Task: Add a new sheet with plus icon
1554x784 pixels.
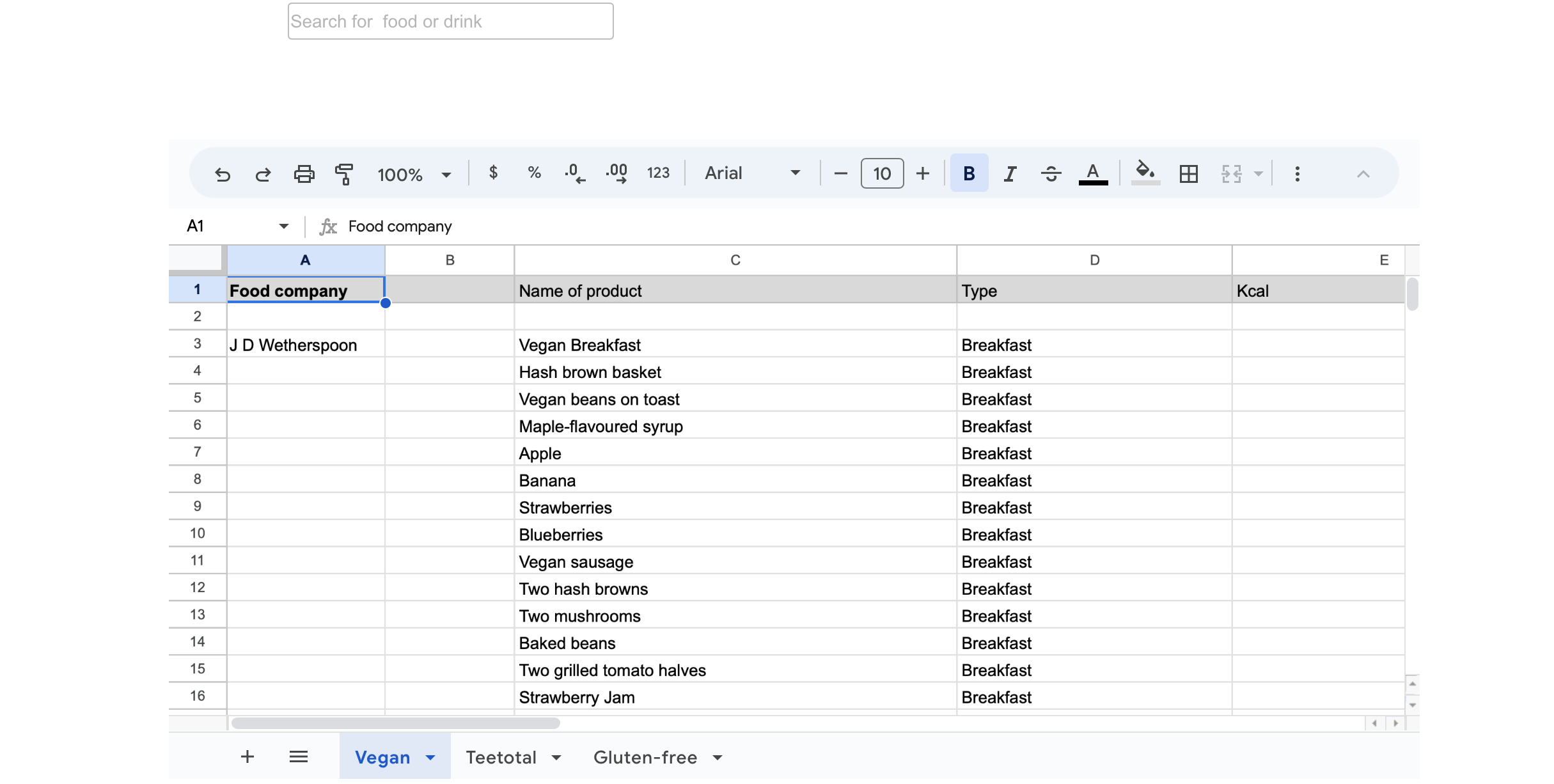Action: (247, 757)
